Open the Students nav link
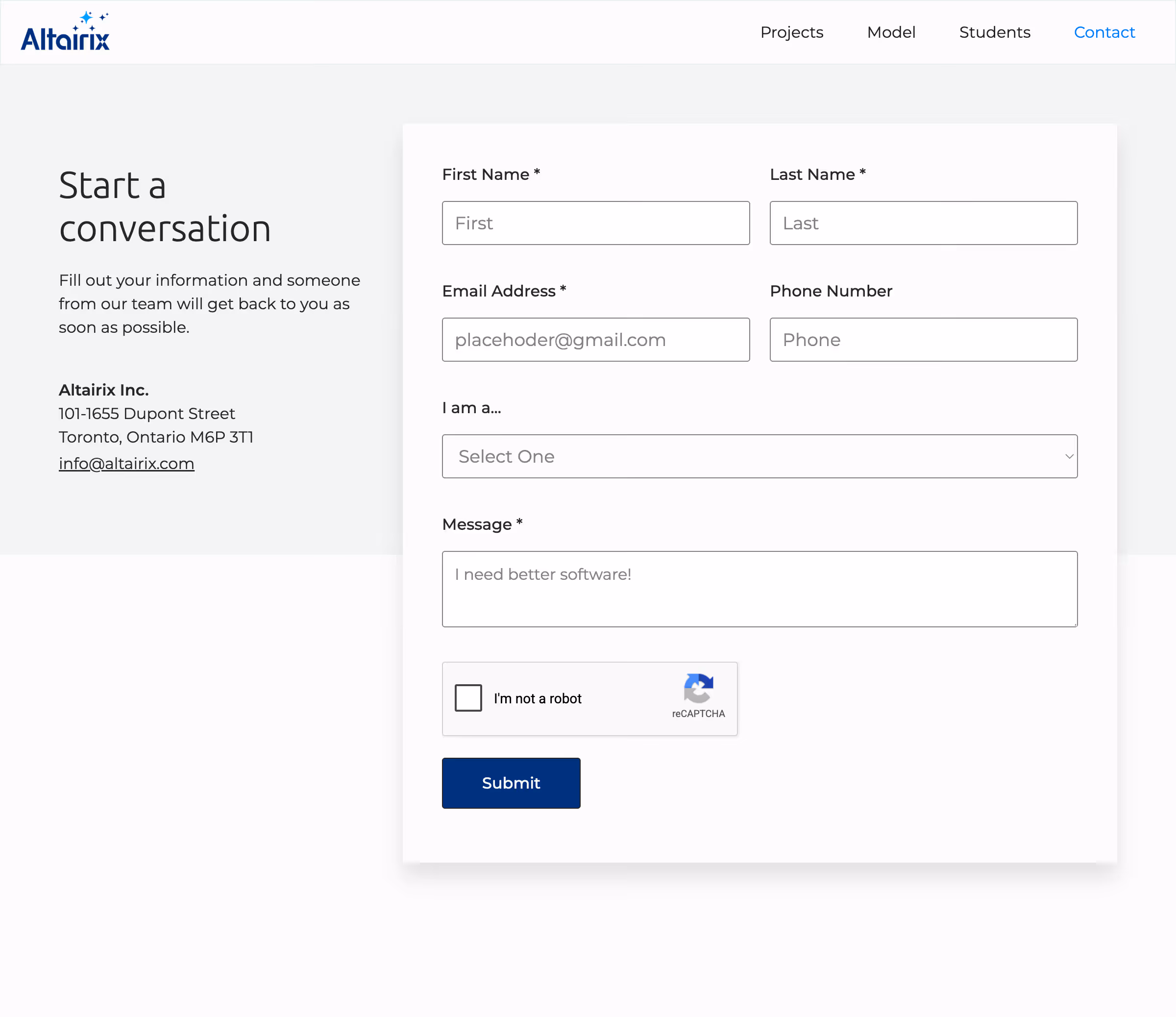1176x1017 pixels. click(994, 32)
